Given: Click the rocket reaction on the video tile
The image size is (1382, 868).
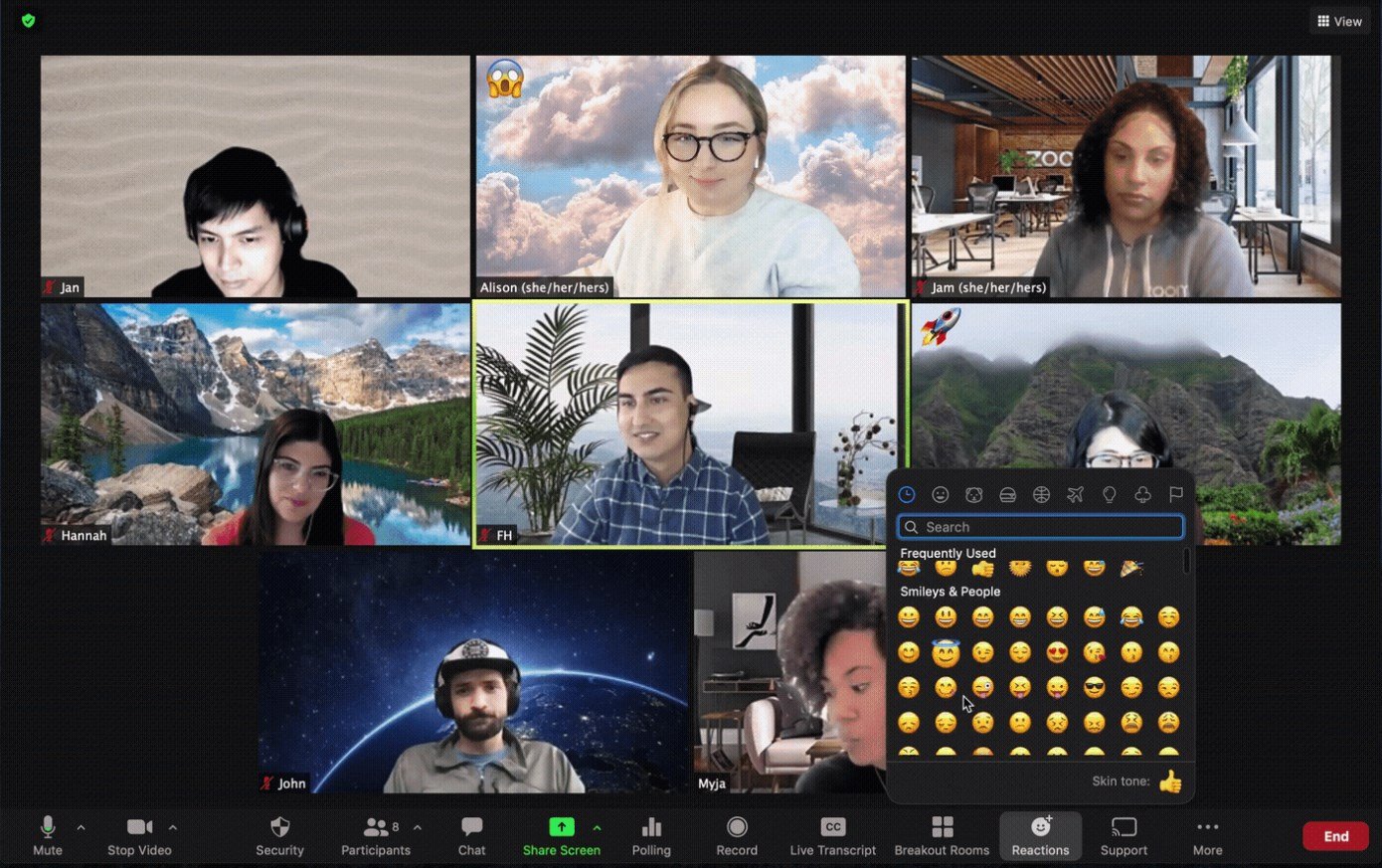Looking at the screenshot, I should 939,326.
